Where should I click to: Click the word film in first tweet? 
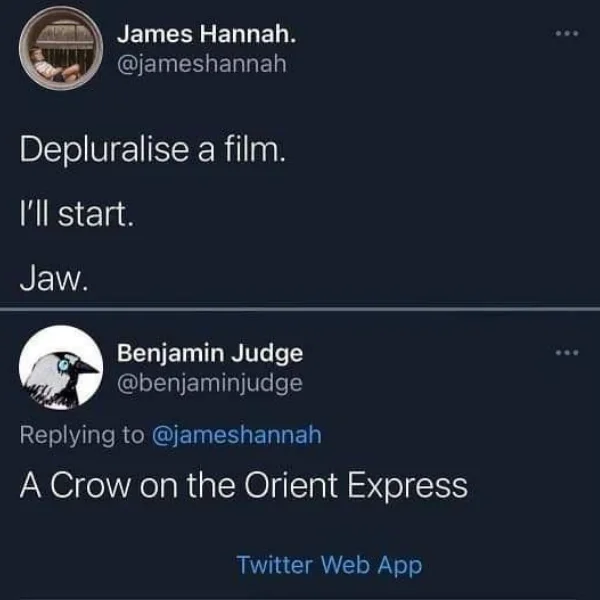pyautogui.click(x=254, y=149)
